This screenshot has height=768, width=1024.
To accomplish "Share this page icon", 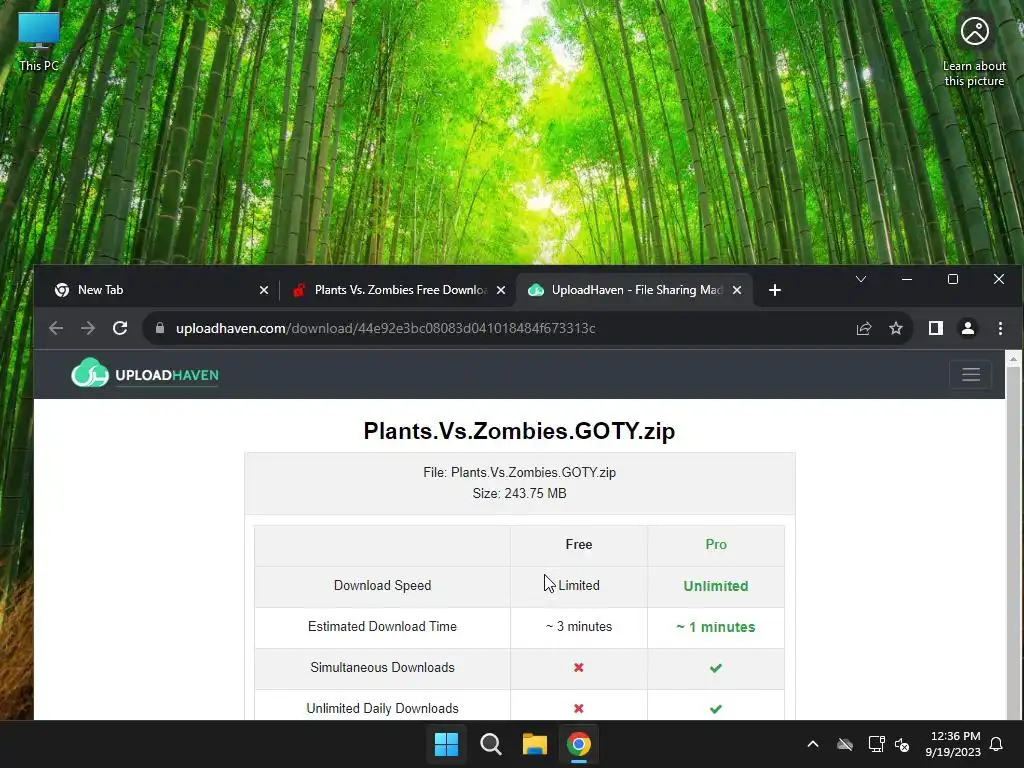I will click(864, 328).
